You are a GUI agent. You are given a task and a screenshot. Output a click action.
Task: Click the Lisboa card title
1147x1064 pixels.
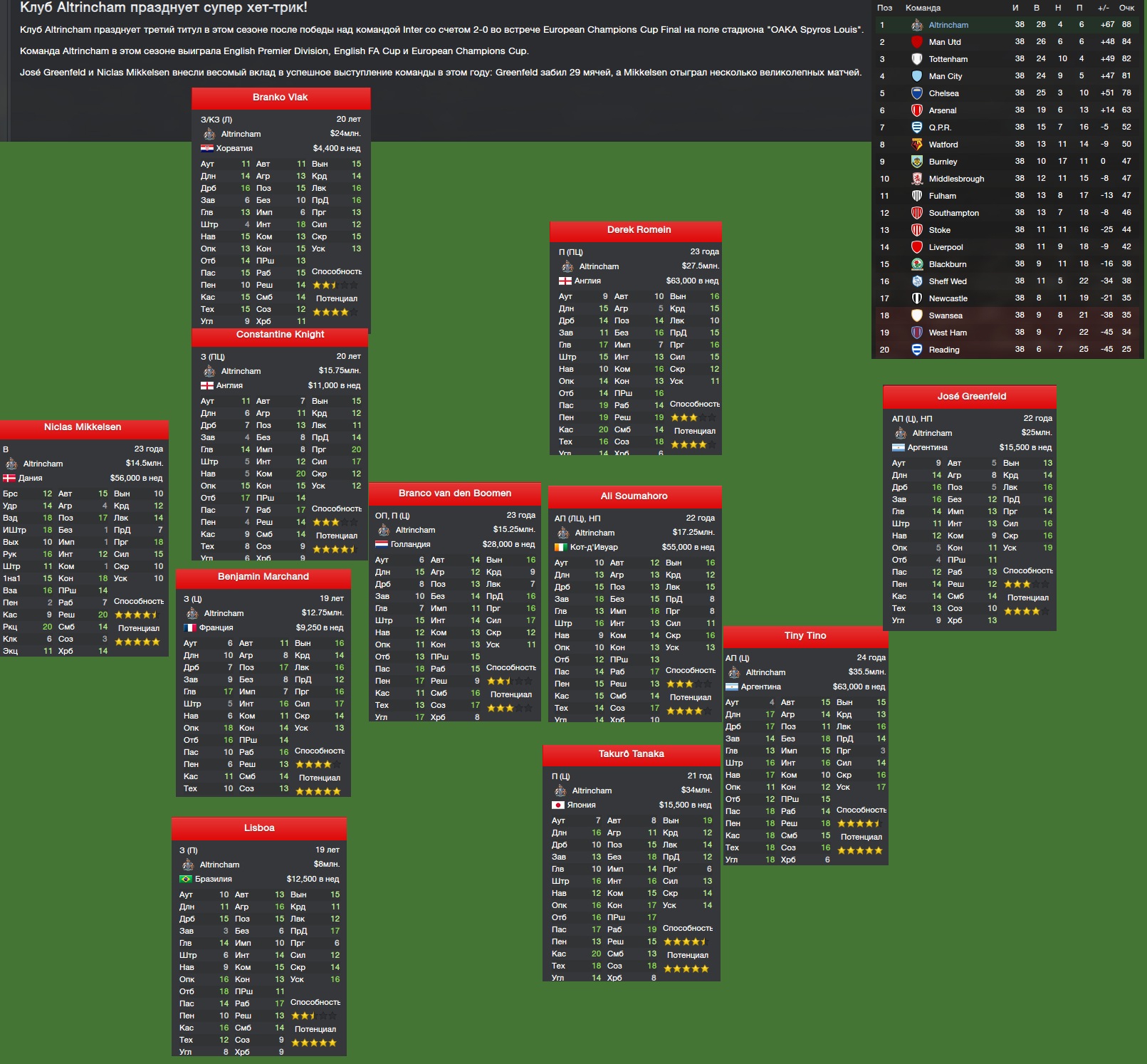pos(259,828)
